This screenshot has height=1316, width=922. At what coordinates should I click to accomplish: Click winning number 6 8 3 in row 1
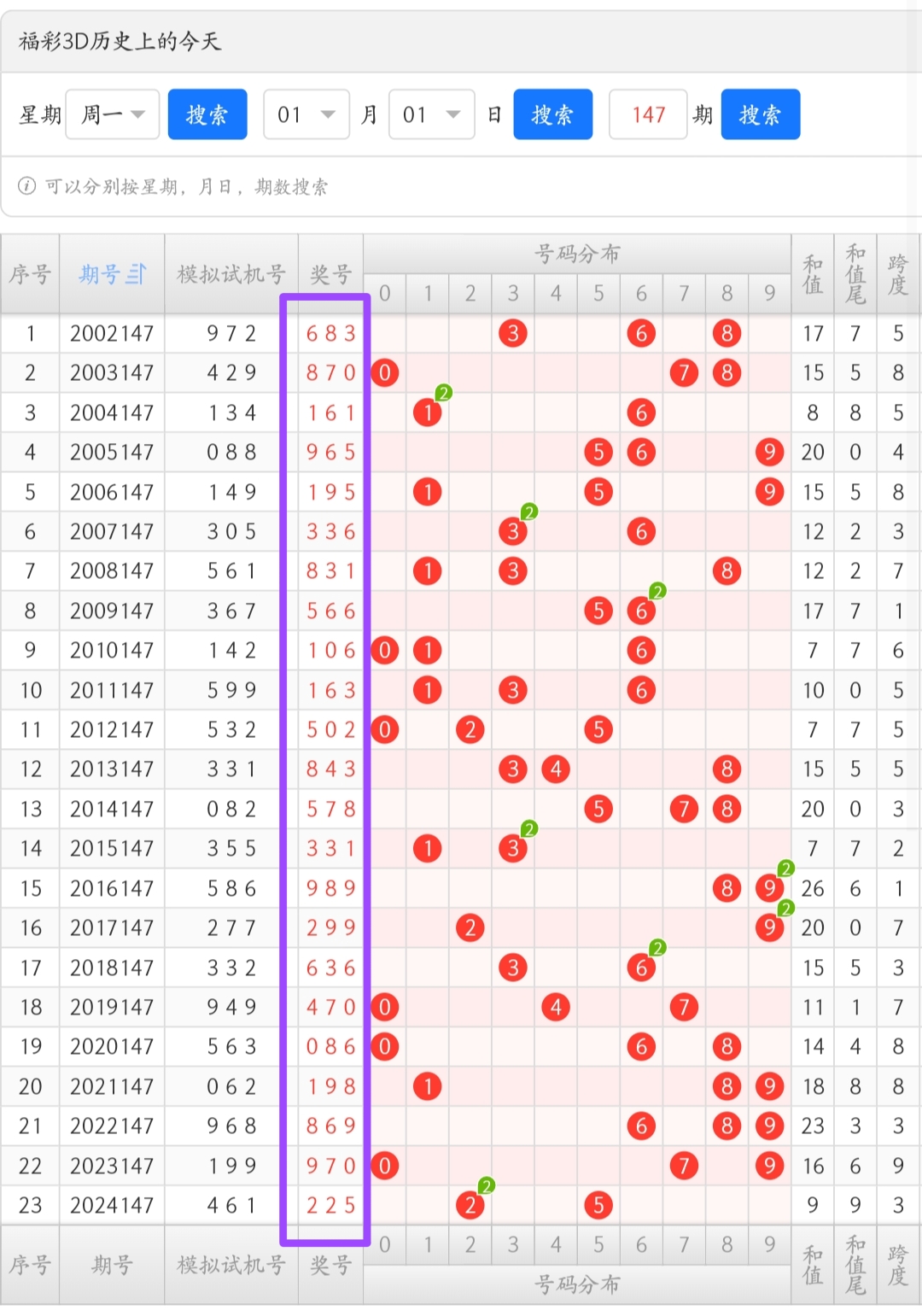click(331, 333)
